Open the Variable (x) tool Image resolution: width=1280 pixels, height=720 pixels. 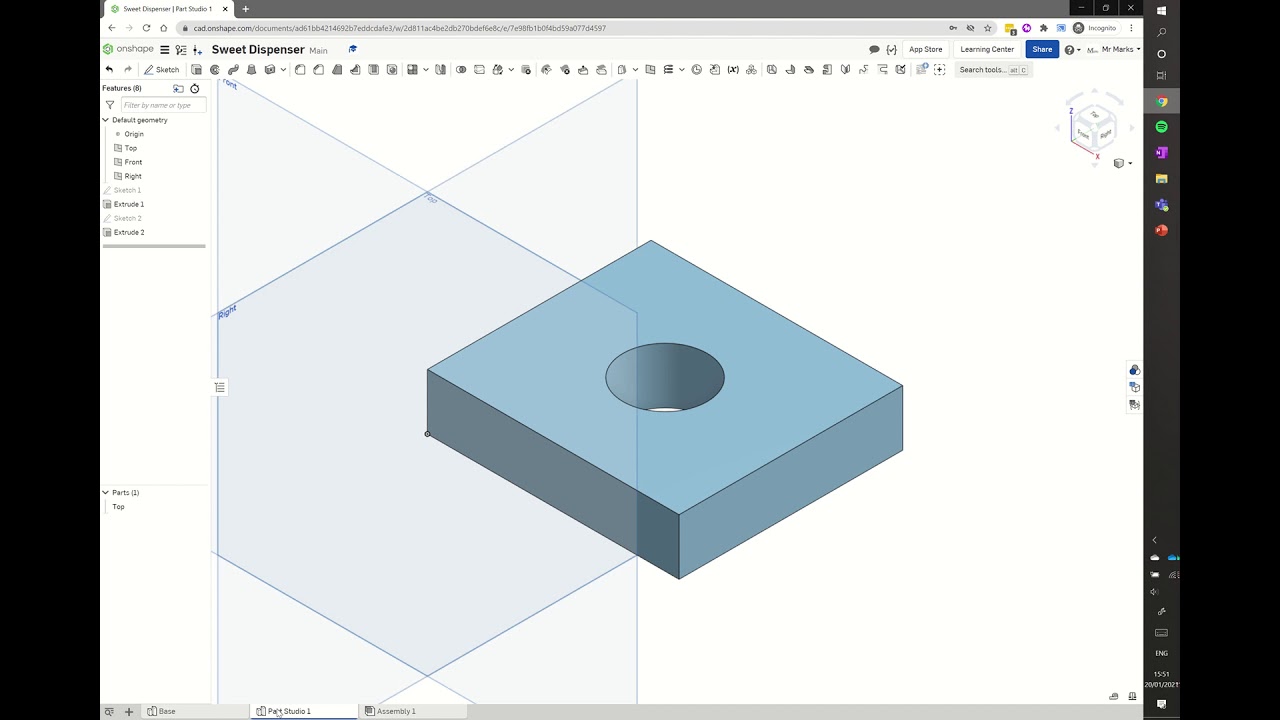click(733, 70)
